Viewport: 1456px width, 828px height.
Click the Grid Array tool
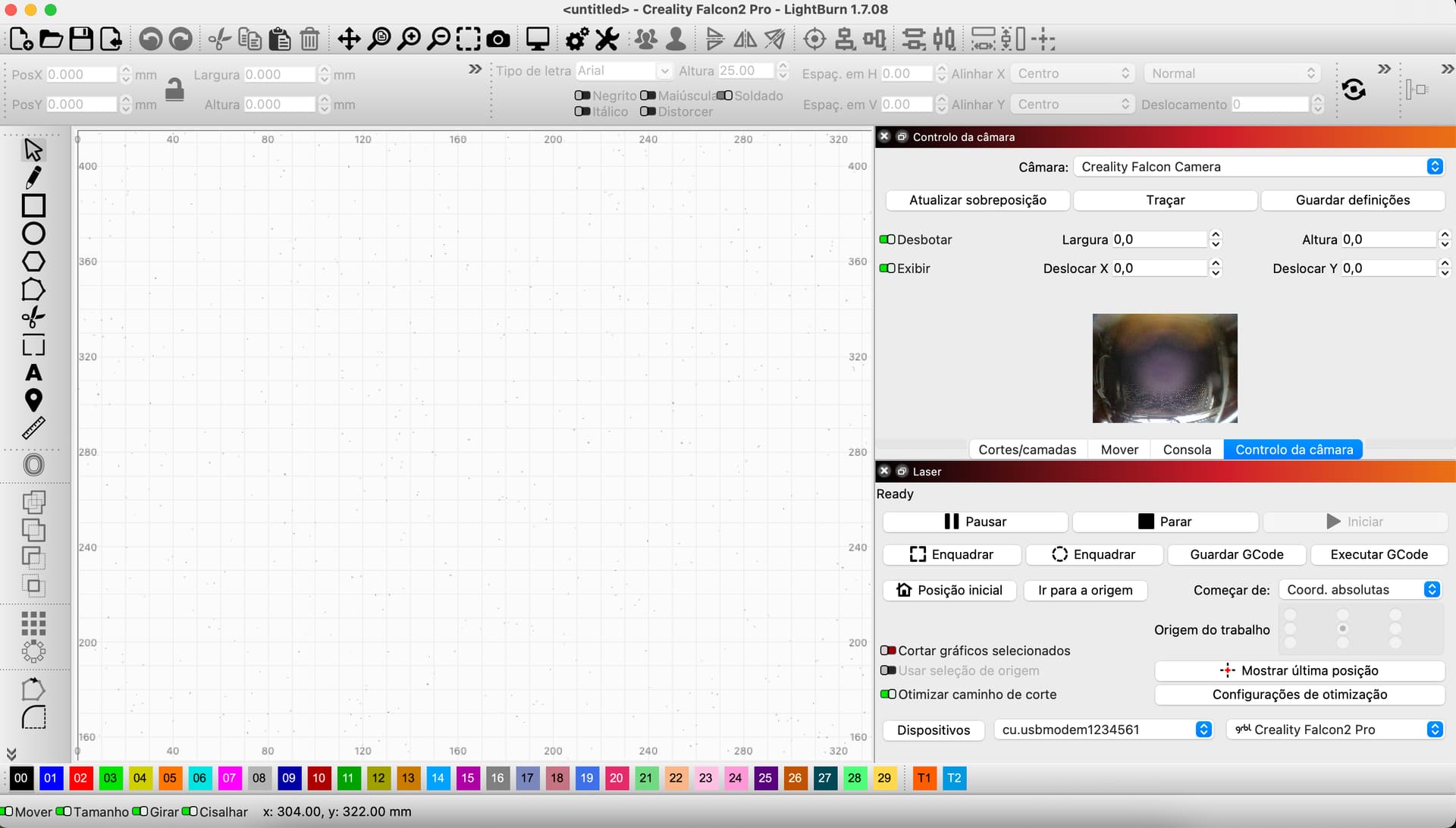tap(33, 623)
